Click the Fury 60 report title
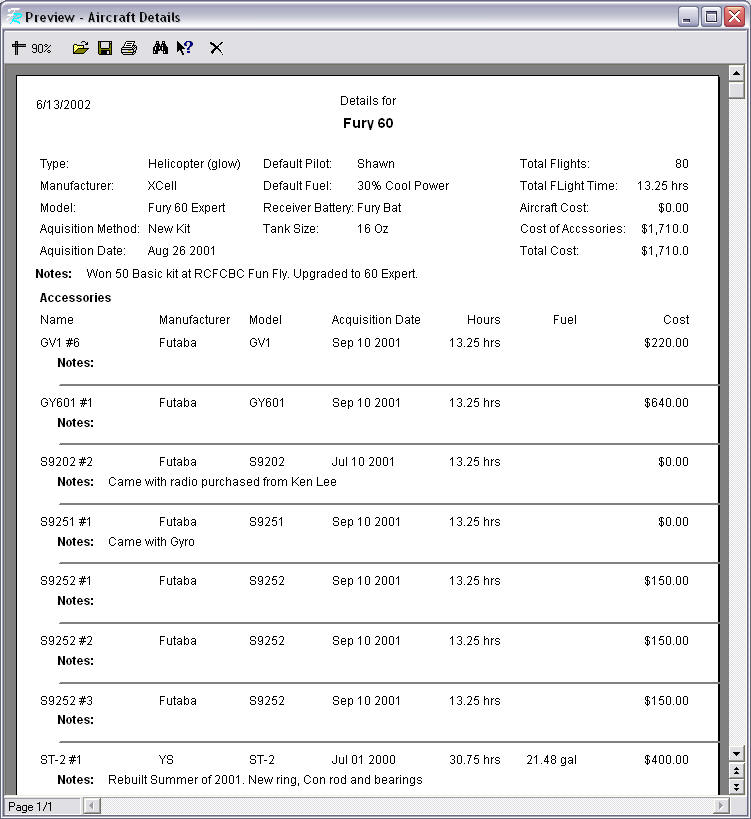 pos(368,124)
